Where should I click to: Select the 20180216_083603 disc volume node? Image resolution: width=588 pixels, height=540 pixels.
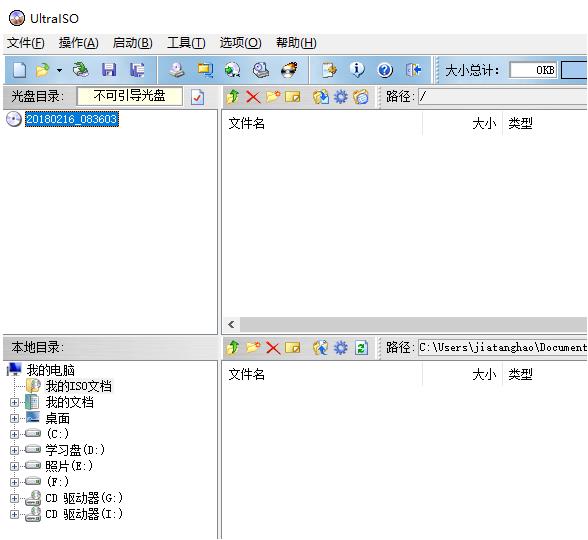click(72, 119)
